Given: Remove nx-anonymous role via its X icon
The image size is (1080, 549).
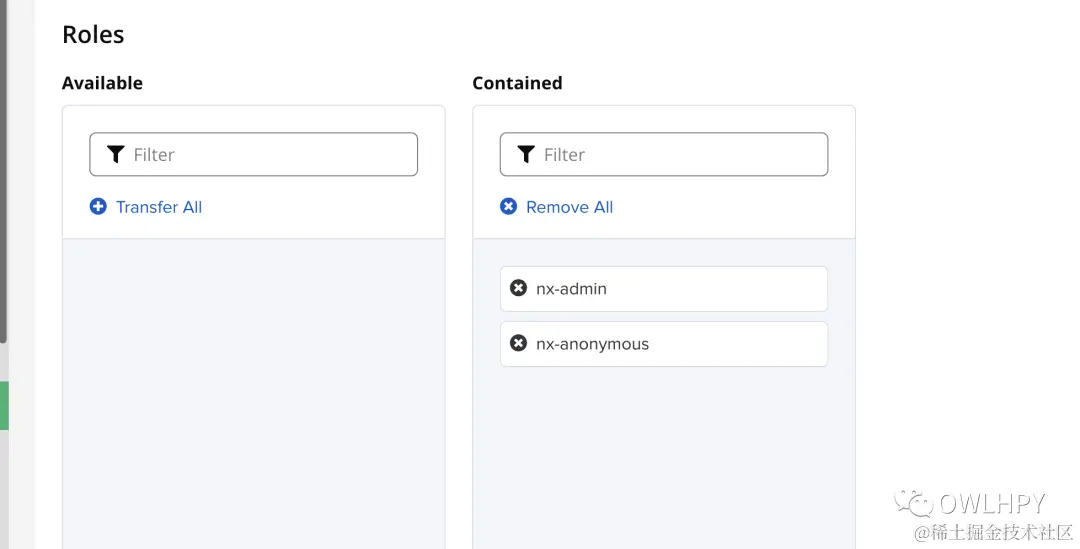Looking at the screenshot, I should [518, 343].
